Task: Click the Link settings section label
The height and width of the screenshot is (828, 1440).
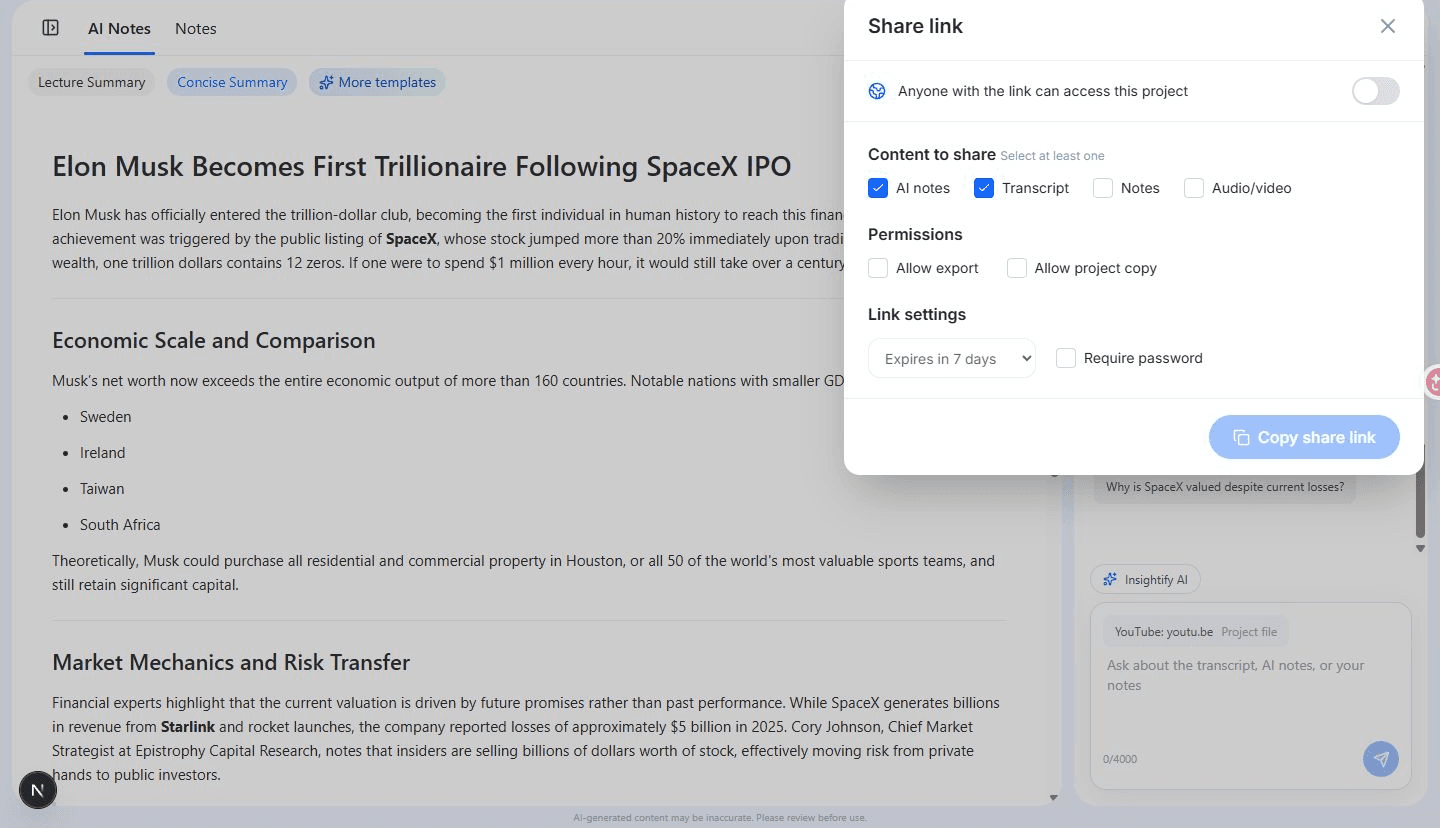Action: click(x=917, y=314)
